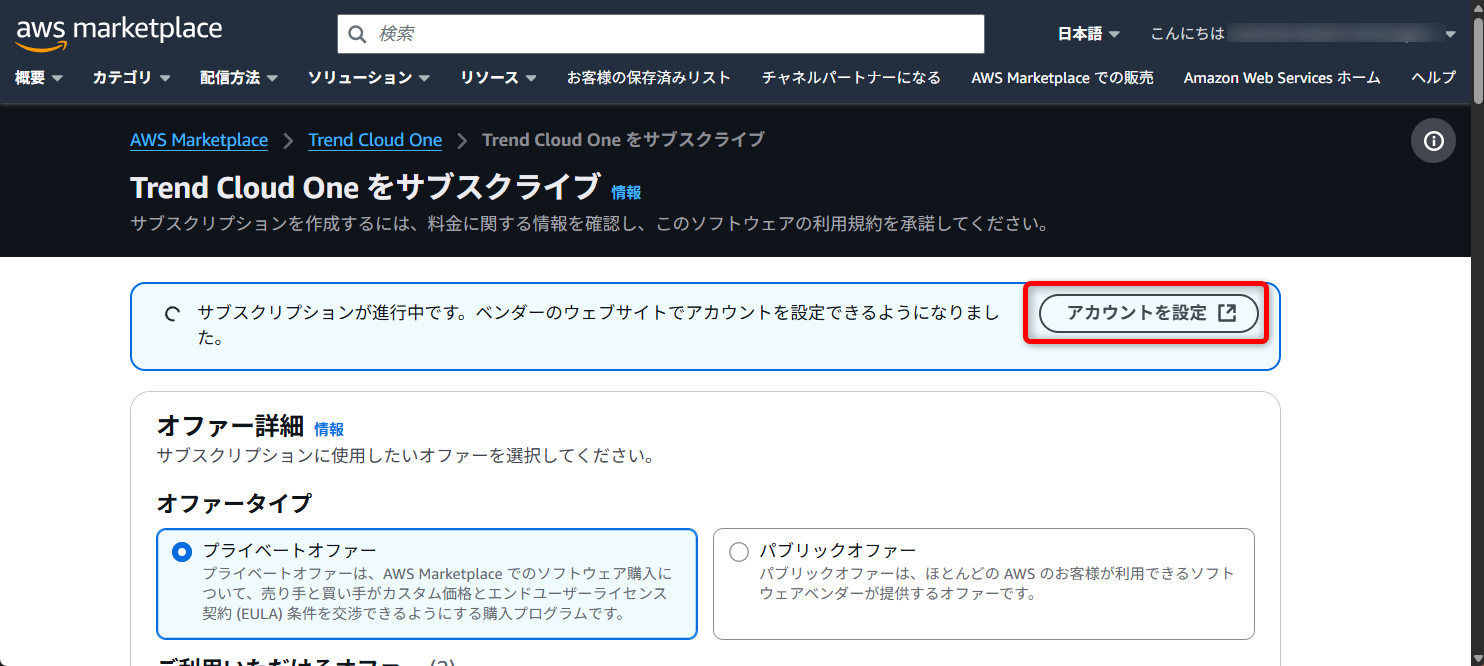
Task: Go to Amazon Web Services ホーム
Action: tap(1282, 77)
